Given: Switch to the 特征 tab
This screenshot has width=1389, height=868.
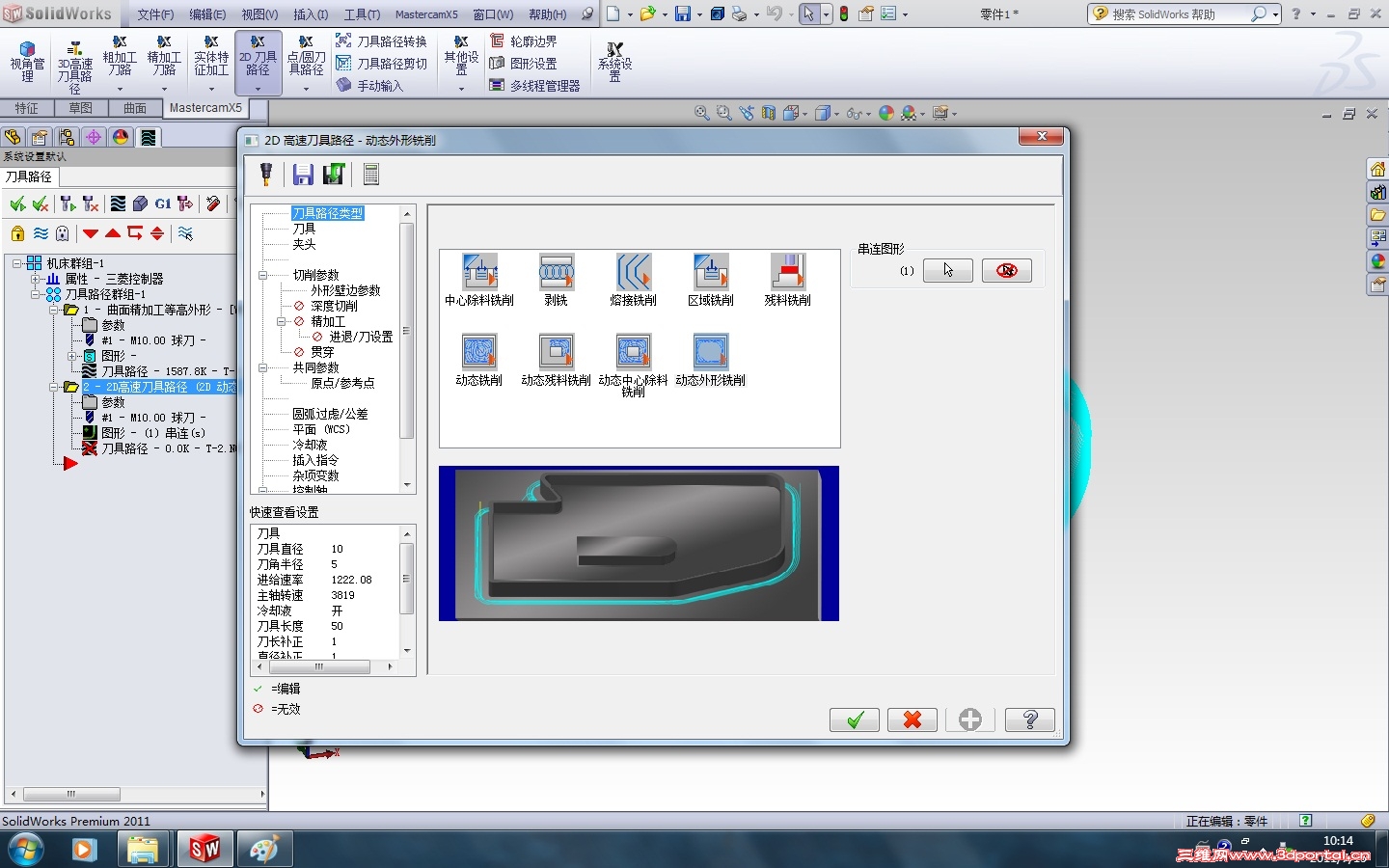Looking at the screenshot, I should click(x=27, y=108).
